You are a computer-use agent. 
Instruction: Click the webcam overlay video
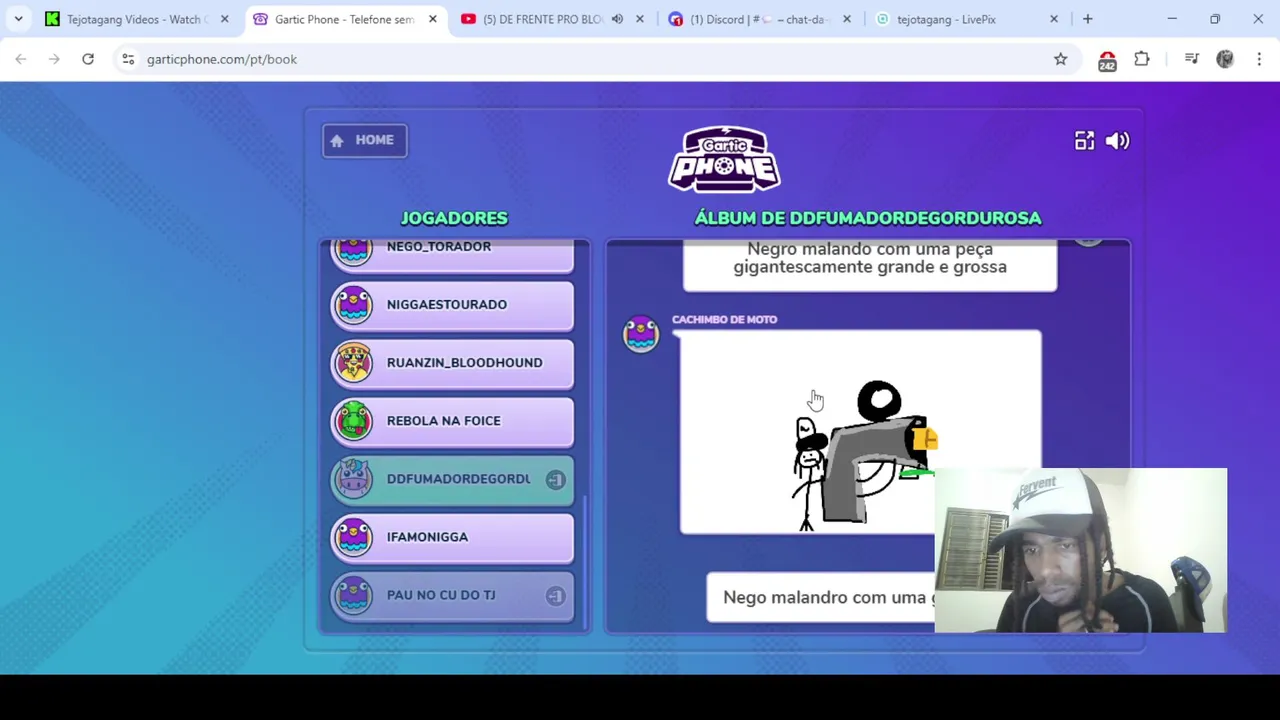1081,550
